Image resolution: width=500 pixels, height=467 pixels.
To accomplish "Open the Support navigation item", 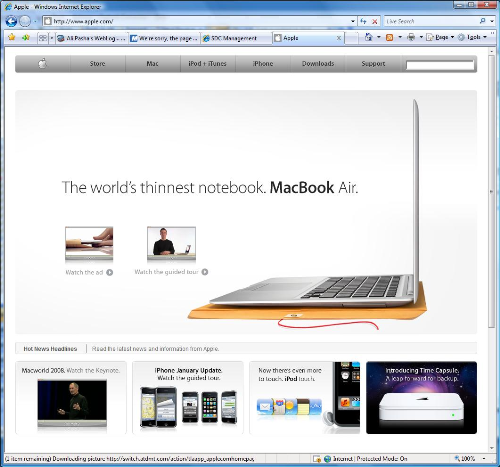I will point(373,64).
